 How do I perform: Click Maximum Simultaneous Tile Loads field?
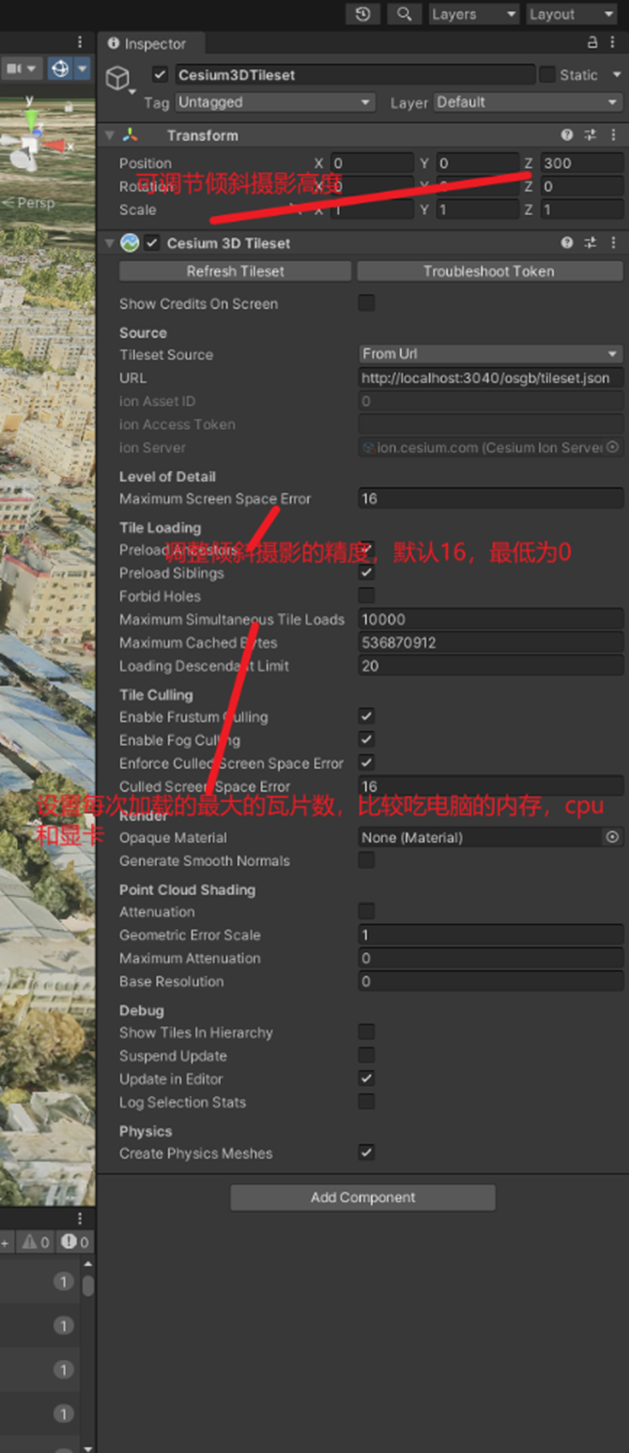[490, 619]
